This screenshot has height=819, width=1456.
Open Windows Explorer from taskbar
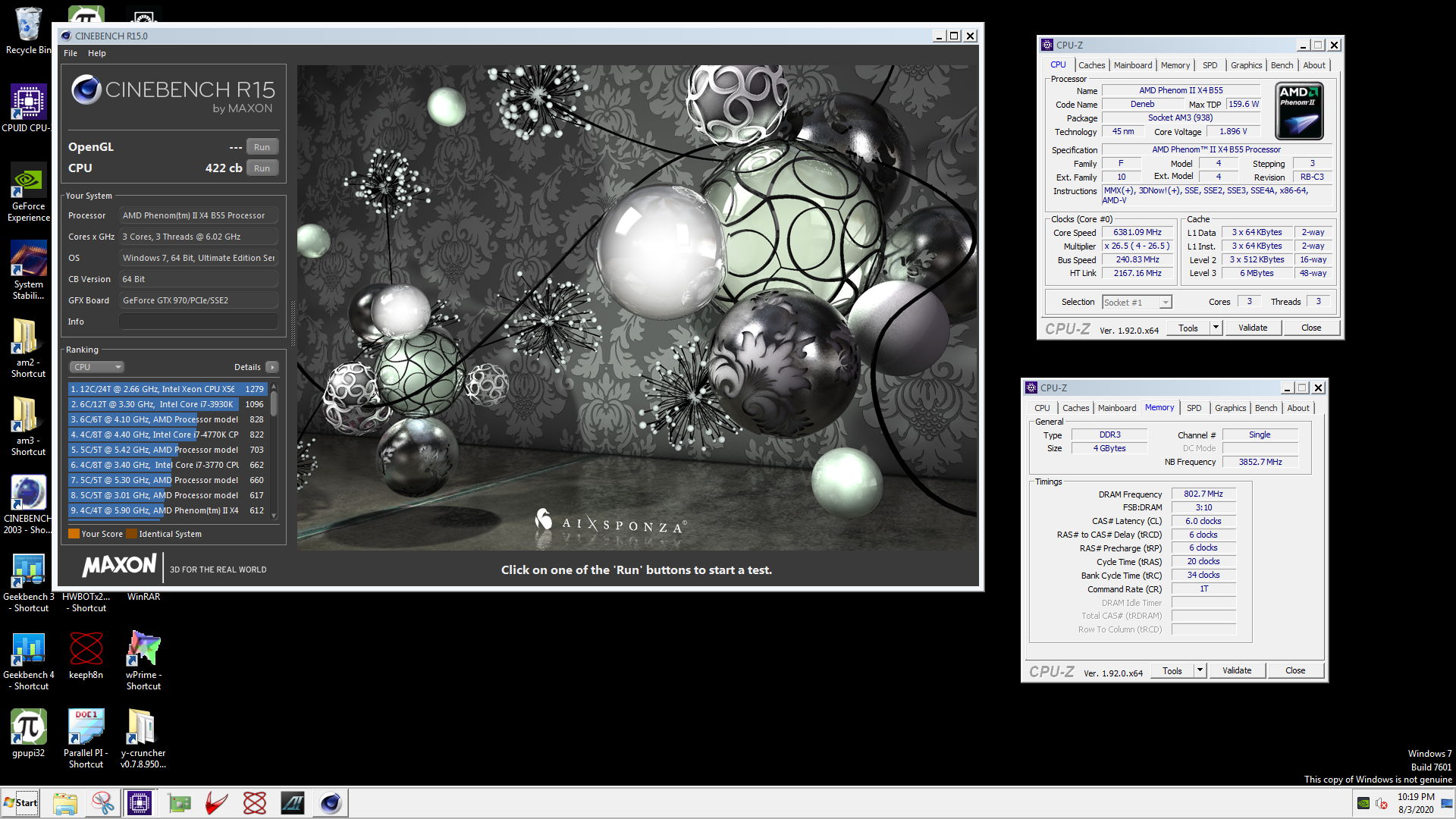(65, 803)
